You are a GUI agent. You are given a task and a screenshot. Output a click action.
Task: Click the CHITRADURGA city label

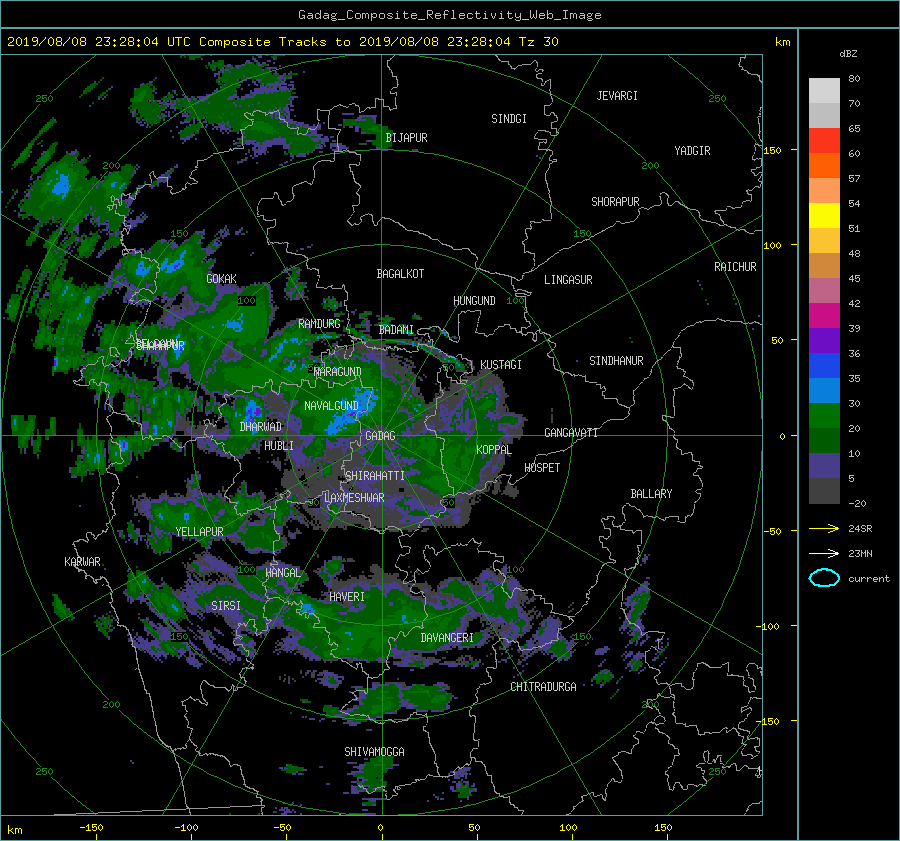coord(543,687)
